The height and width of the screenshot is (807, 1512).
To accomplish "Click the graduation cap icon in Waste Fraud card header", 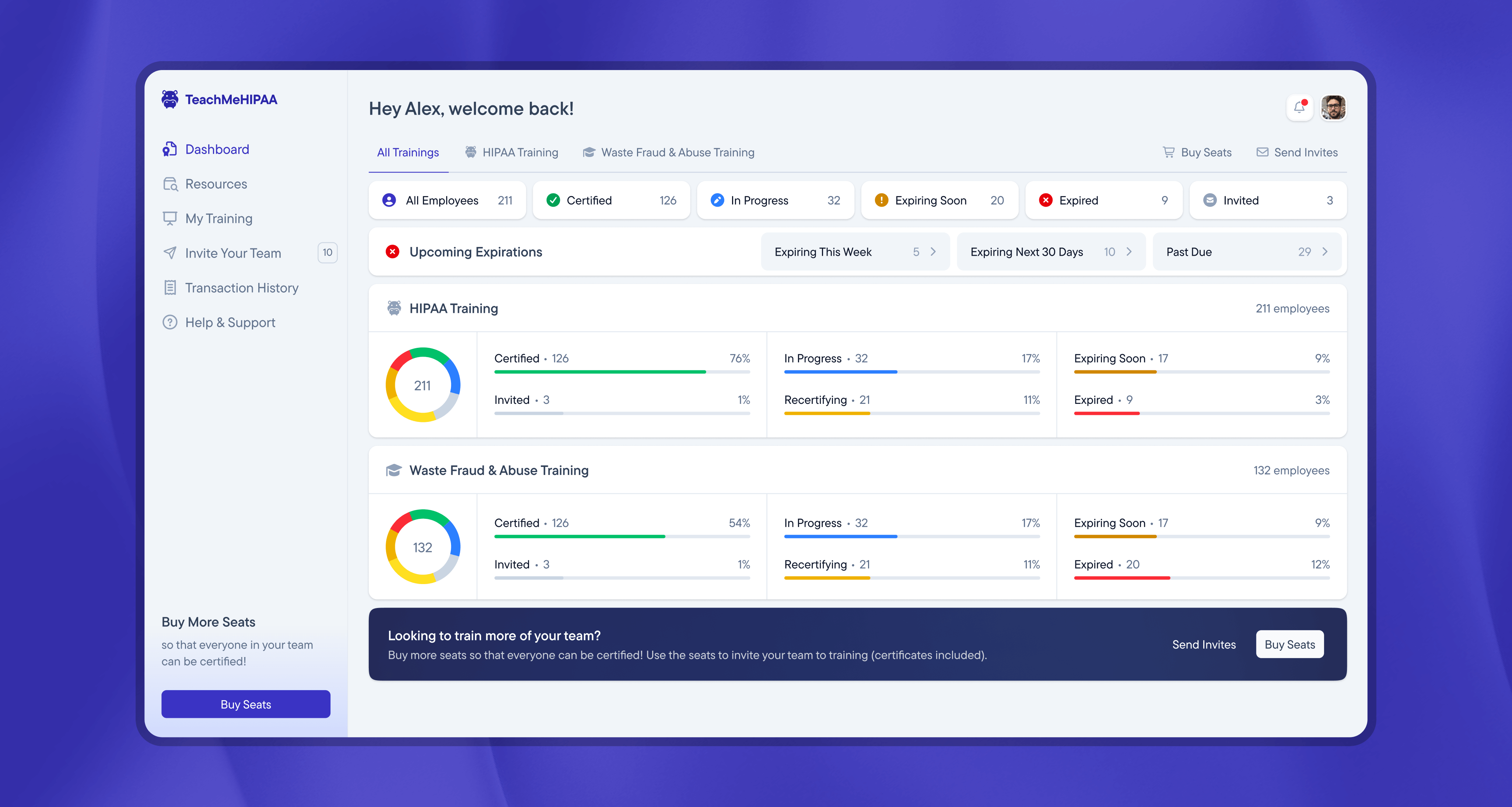I will click(x=393, y=470).
